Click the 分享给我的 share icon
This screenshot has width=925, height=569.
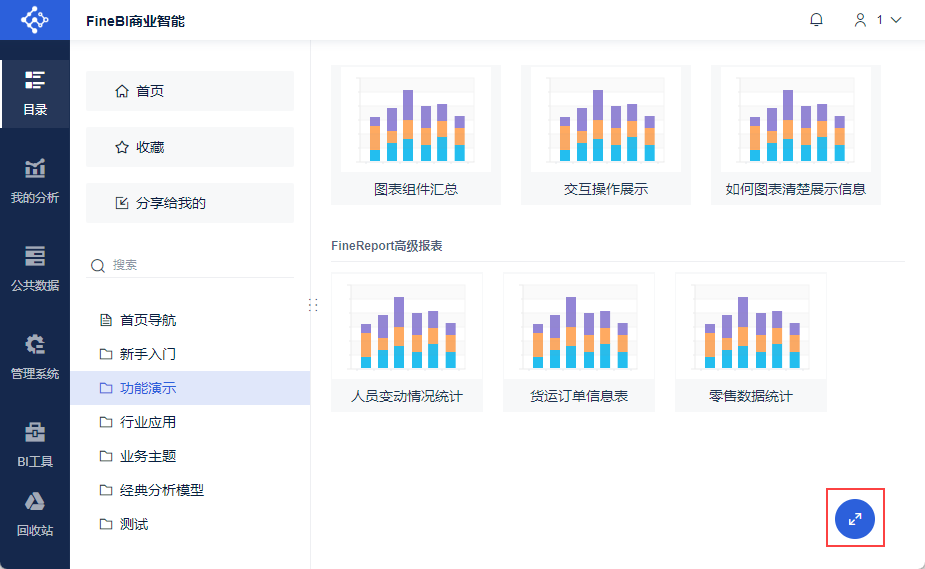point(122,203)
